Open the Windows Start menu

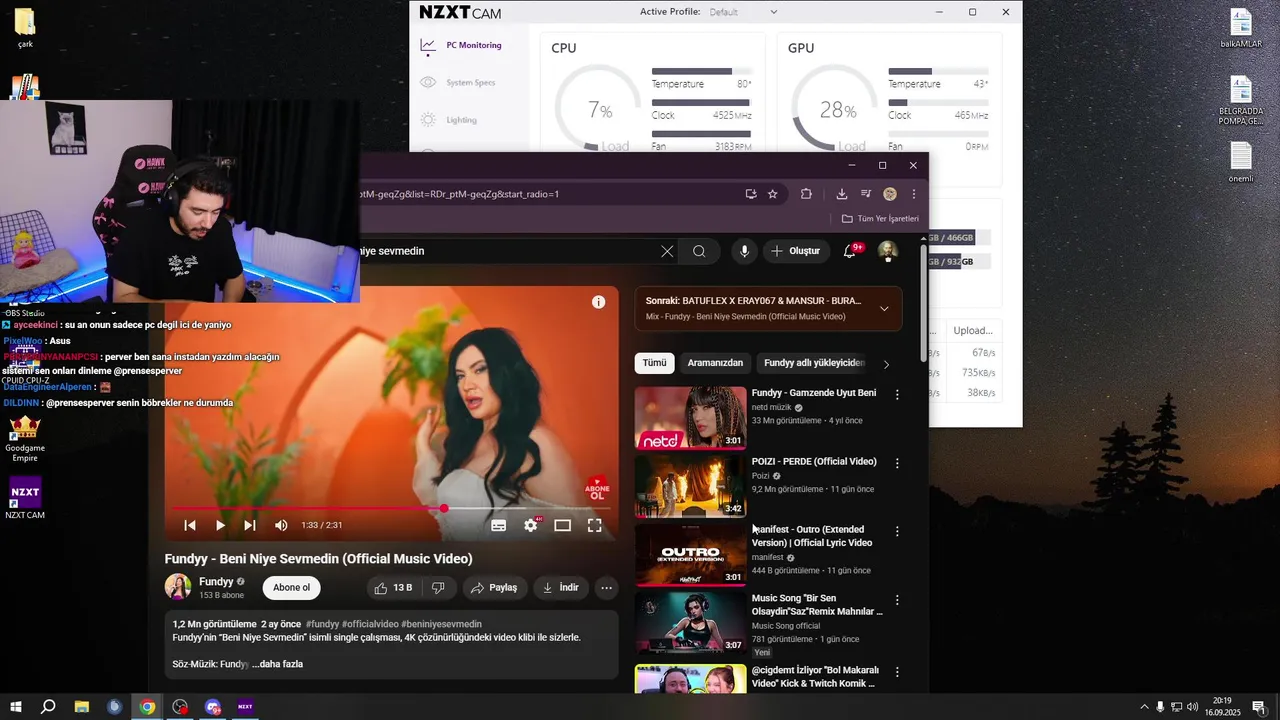tap(16, 707)
